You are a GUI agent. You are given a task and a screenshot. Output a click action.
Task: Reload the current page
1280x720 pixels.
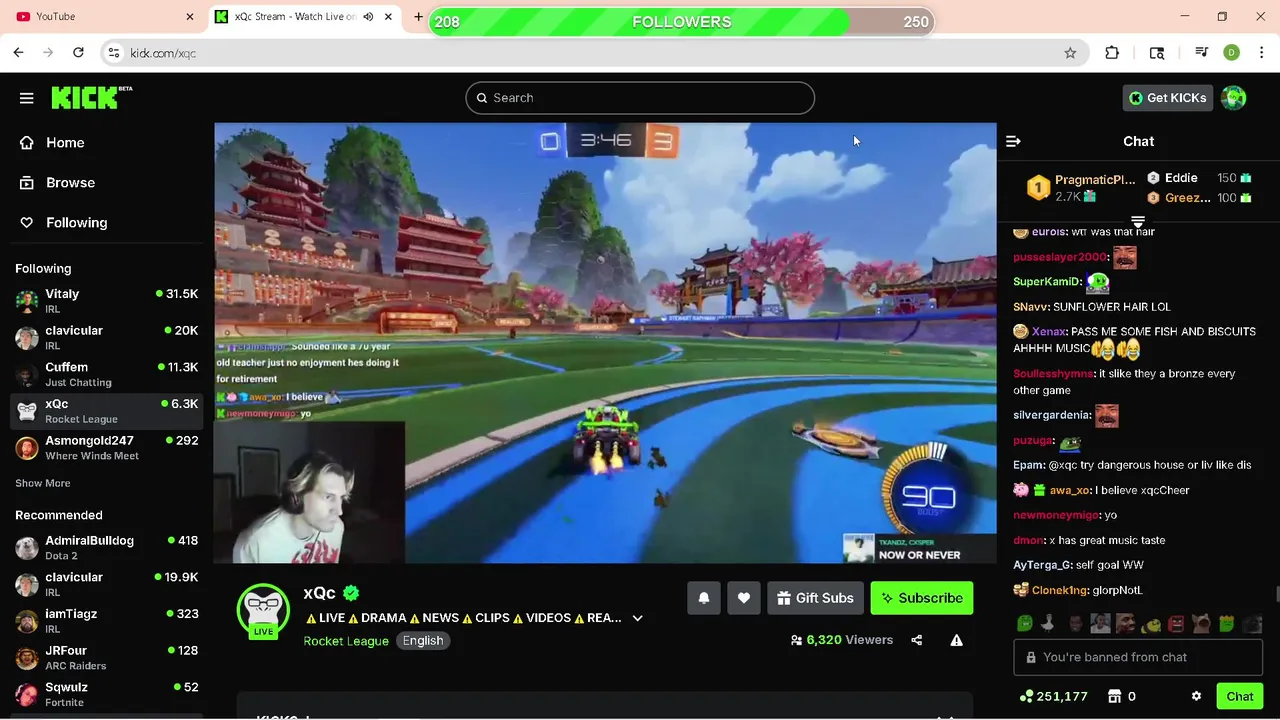point(78,53)
